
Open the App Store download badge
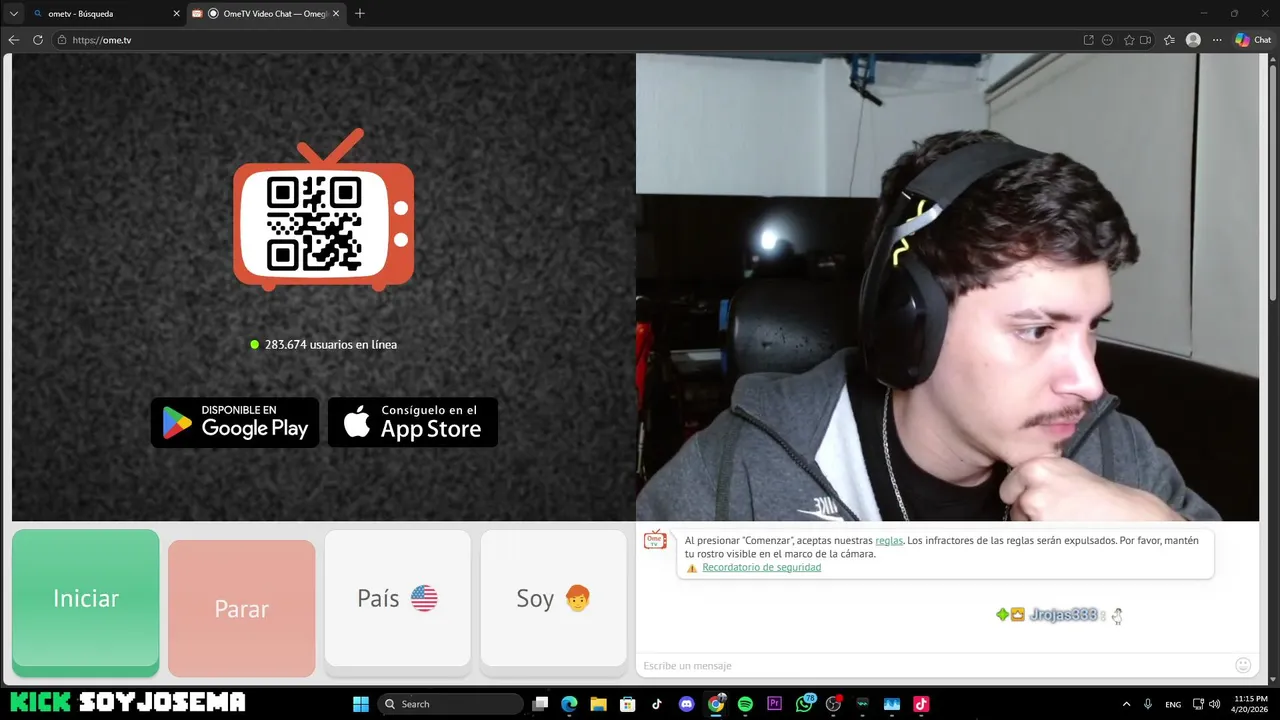click(413, 422)
